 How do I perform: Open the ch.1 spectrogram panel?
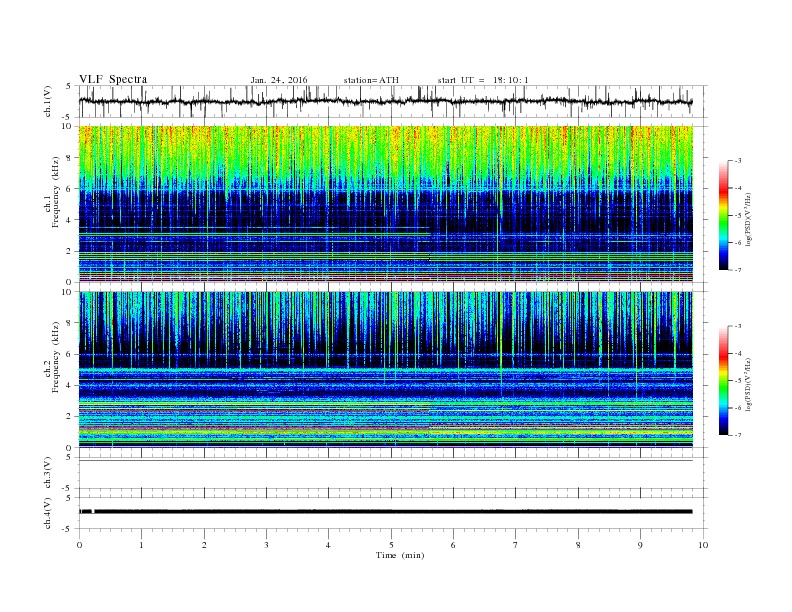[x=386, y=204]
